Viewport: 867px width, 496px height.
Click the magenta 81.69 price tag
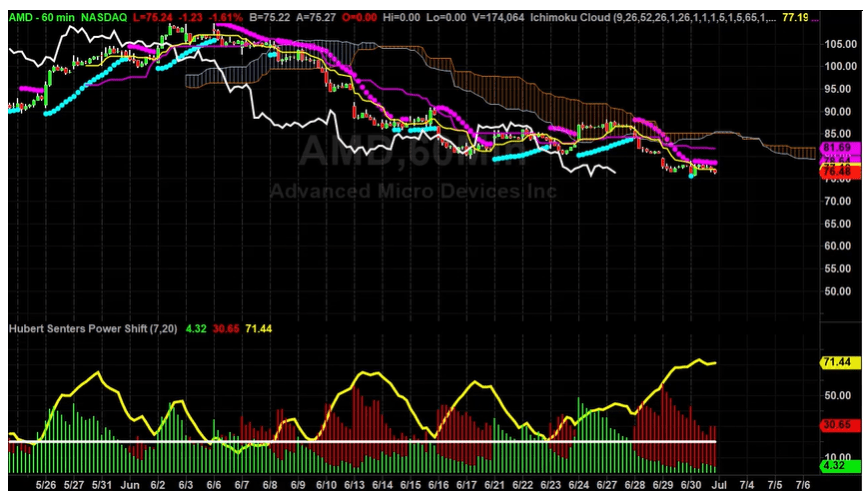tap(839, 148)
